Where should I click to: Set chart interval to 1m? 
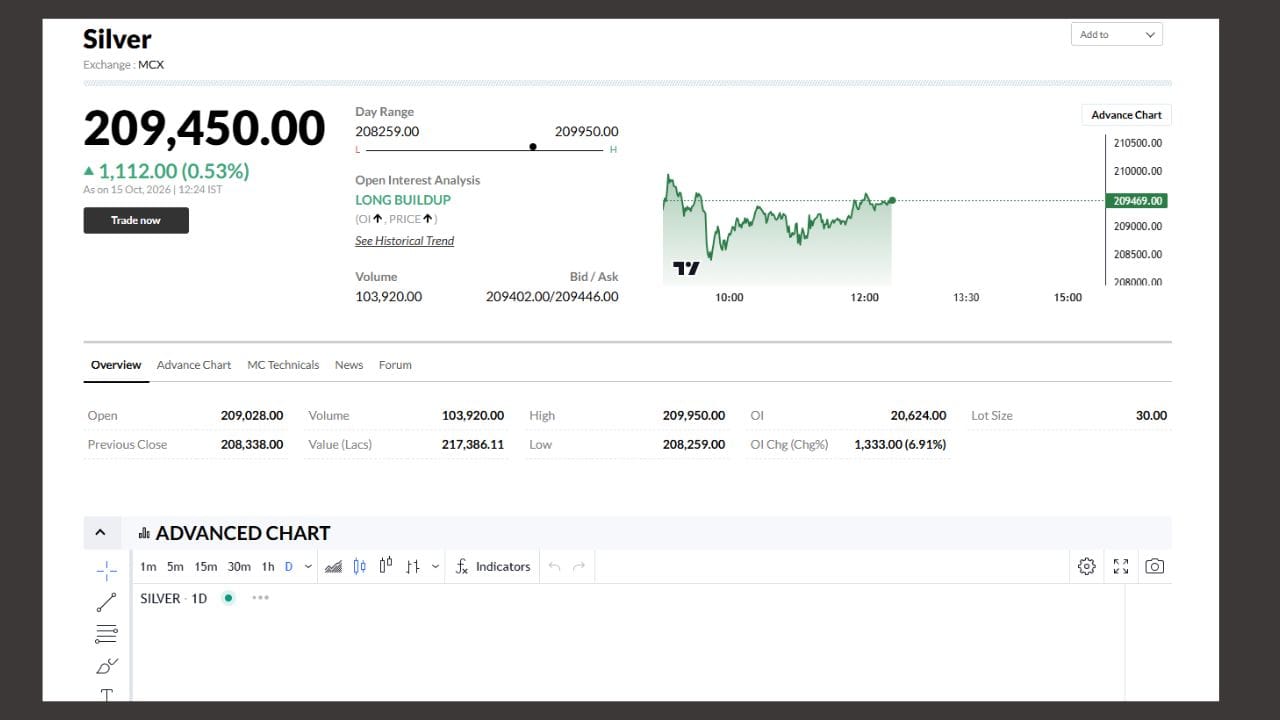pyautogui.click(x=148, y=567)
